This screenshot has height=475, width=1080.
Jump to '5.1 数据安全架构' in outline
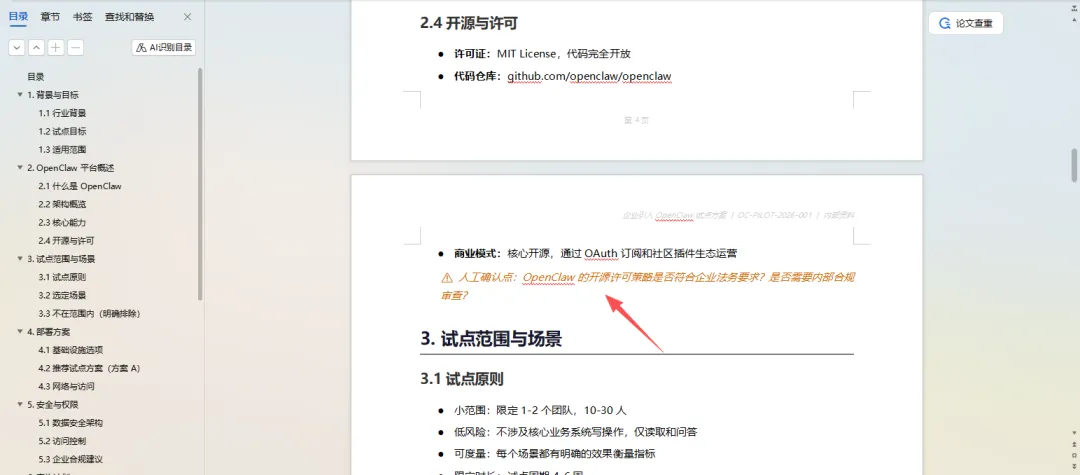coord(71,423)
